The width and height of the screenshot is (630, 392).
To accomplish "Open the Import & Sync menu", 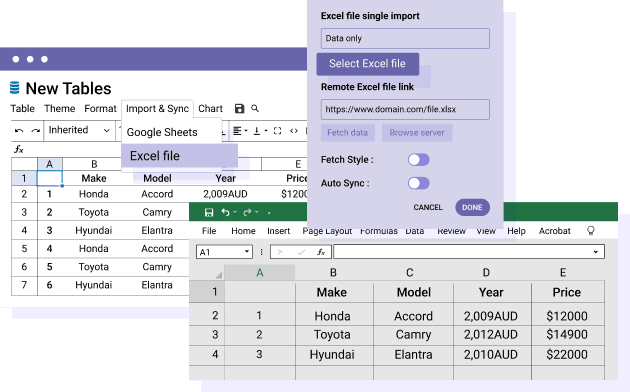I will click(157, 108).
